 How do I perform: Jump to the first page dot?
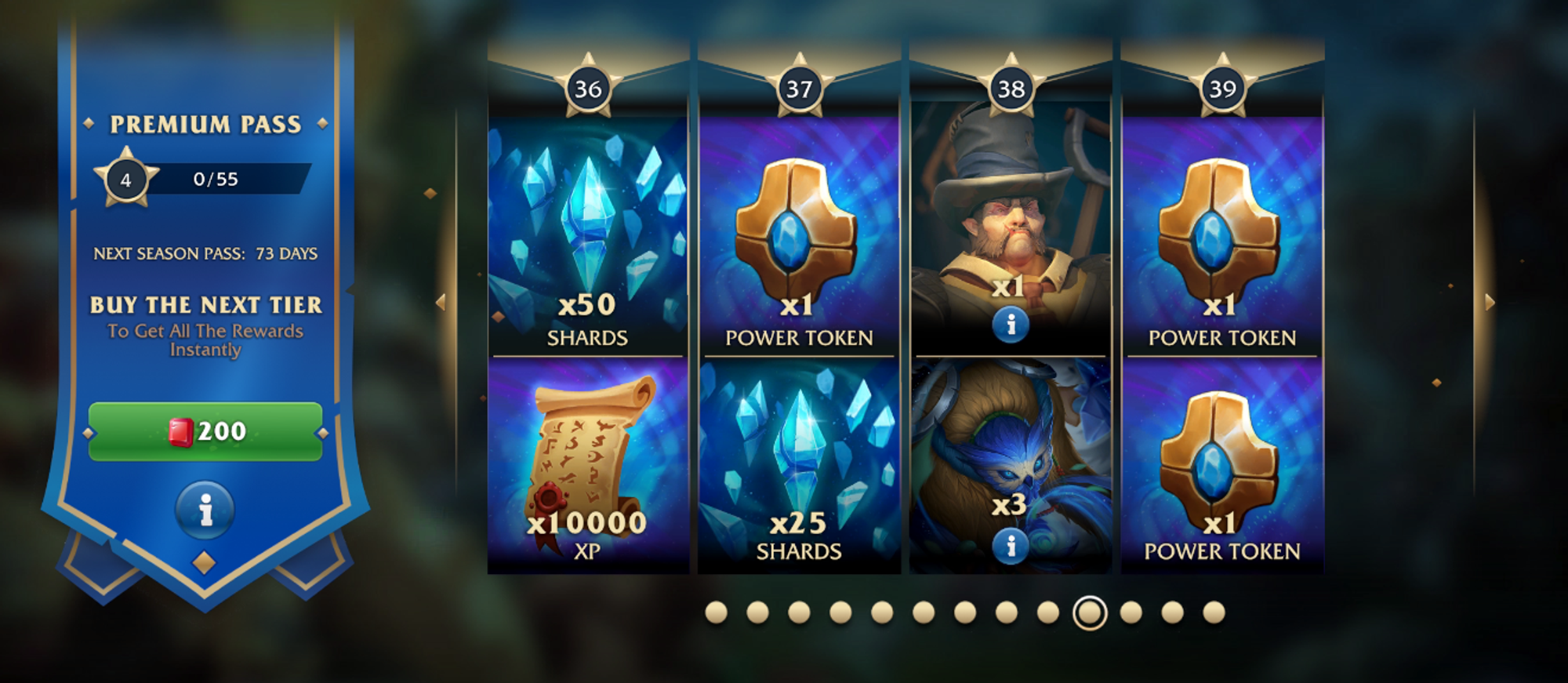coord(716,612)
